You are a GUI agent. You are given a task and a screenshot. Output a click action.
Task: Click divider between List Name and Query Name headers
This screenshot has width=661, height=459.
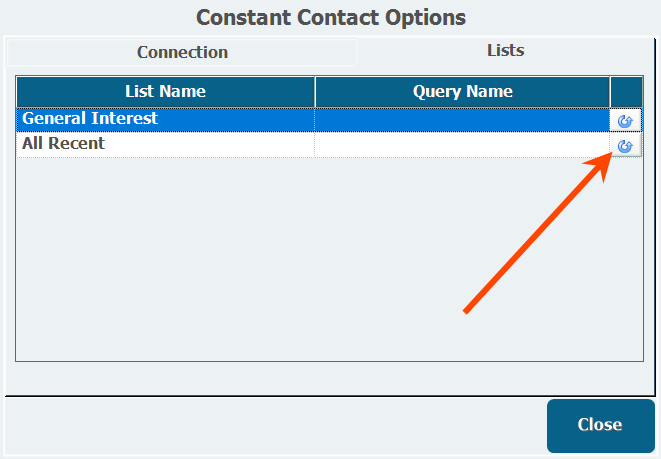pos(315,92)
